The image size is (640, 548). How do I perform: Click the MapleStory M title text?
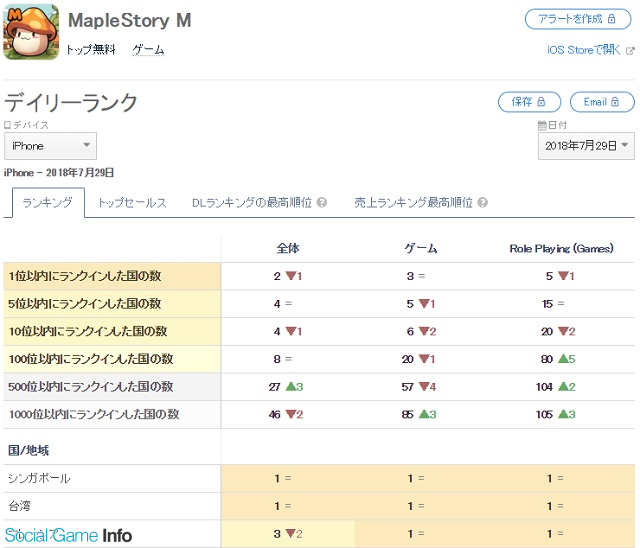click(x=130, y=20)
